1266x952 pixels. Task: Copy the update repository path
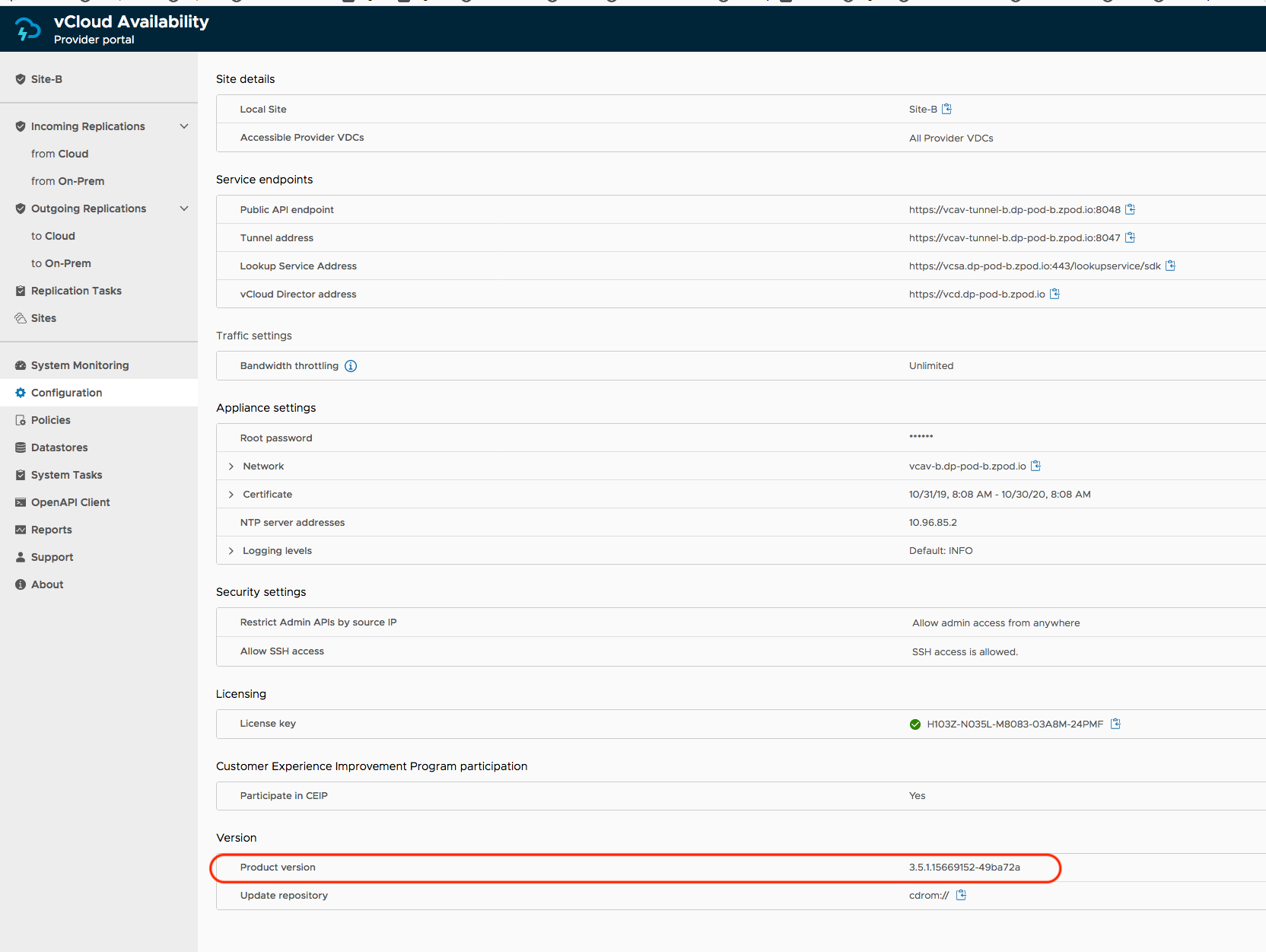tap(961, 895)
